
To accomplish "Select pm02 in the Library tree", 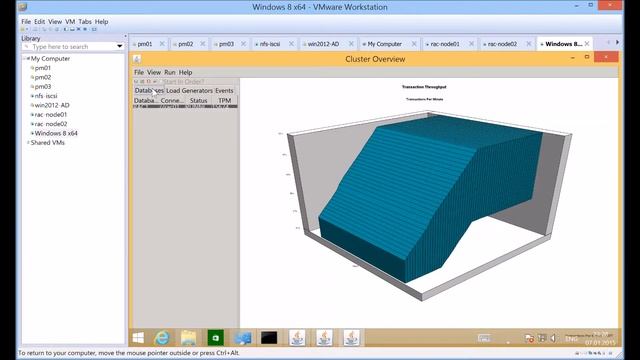I will point(42,78).
